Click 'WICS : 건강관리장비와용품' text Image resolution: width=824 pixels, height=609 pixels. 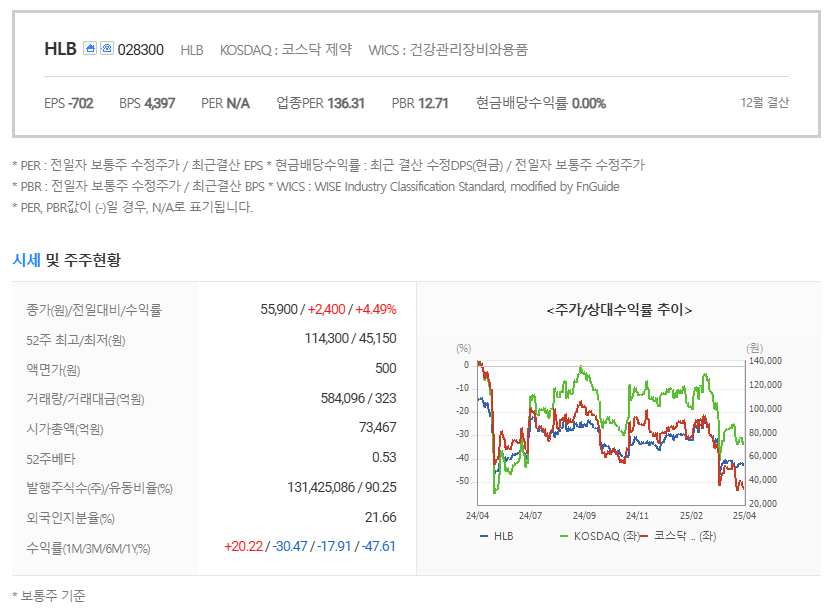(448, 50)
